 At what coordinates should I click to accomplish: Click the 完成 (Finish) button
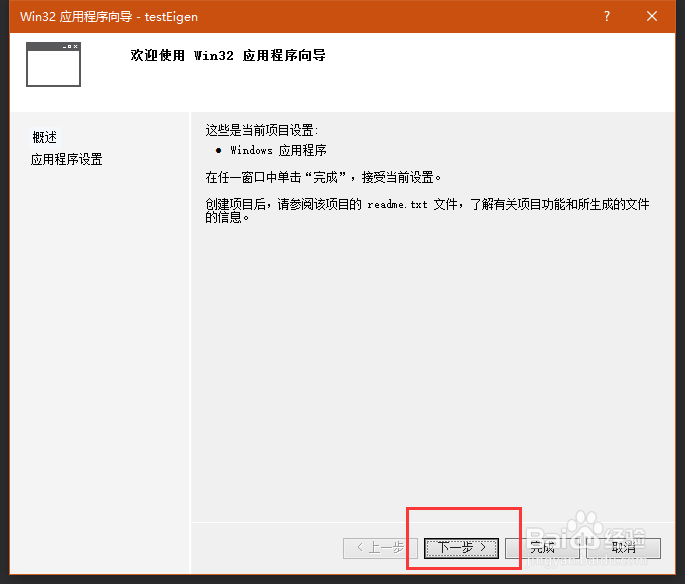coord(542,548)
